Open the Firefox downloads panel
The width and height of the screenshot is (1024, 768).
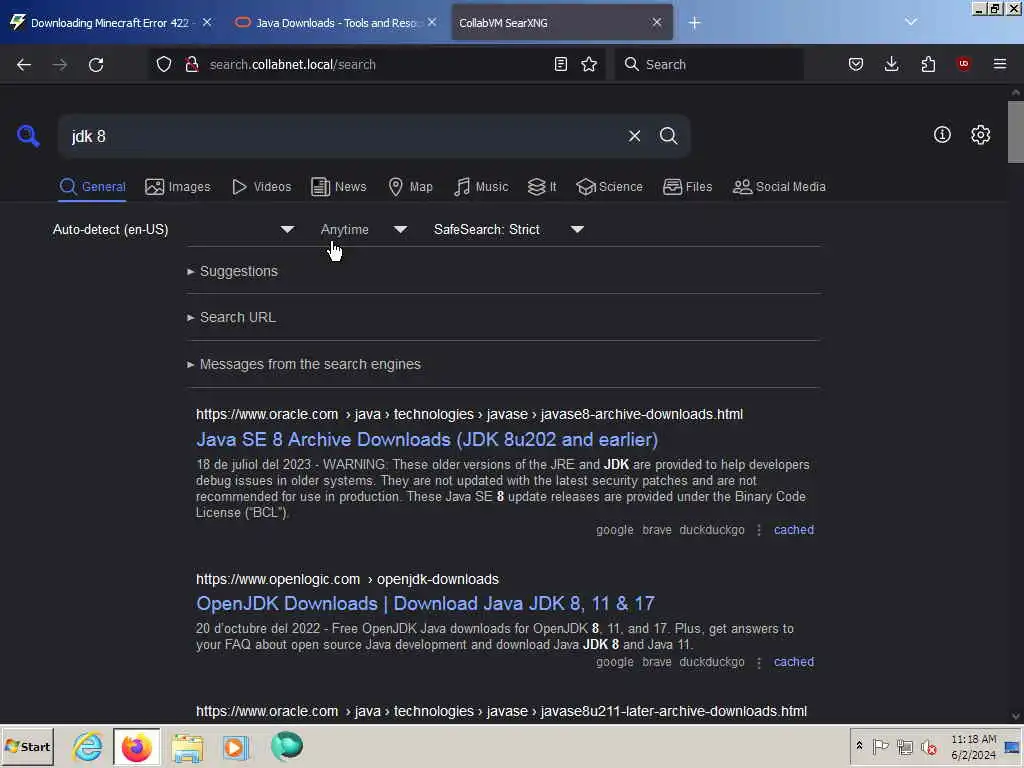[891, 64]
